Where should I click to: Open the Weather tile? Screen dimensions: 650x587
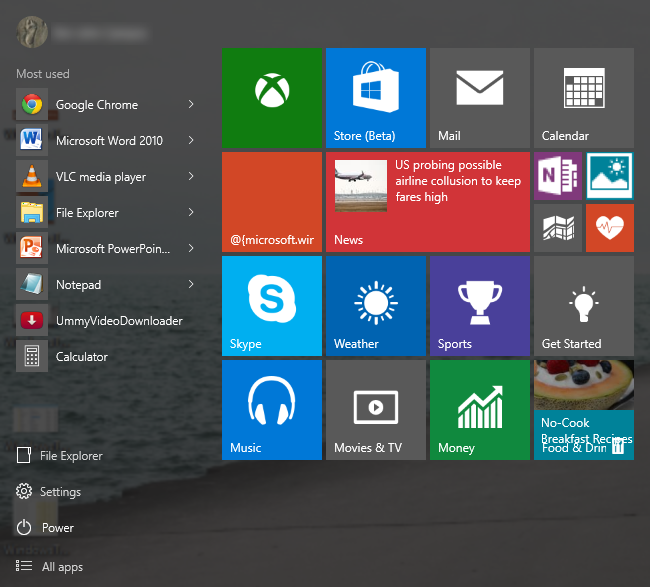tap(376, 306)
